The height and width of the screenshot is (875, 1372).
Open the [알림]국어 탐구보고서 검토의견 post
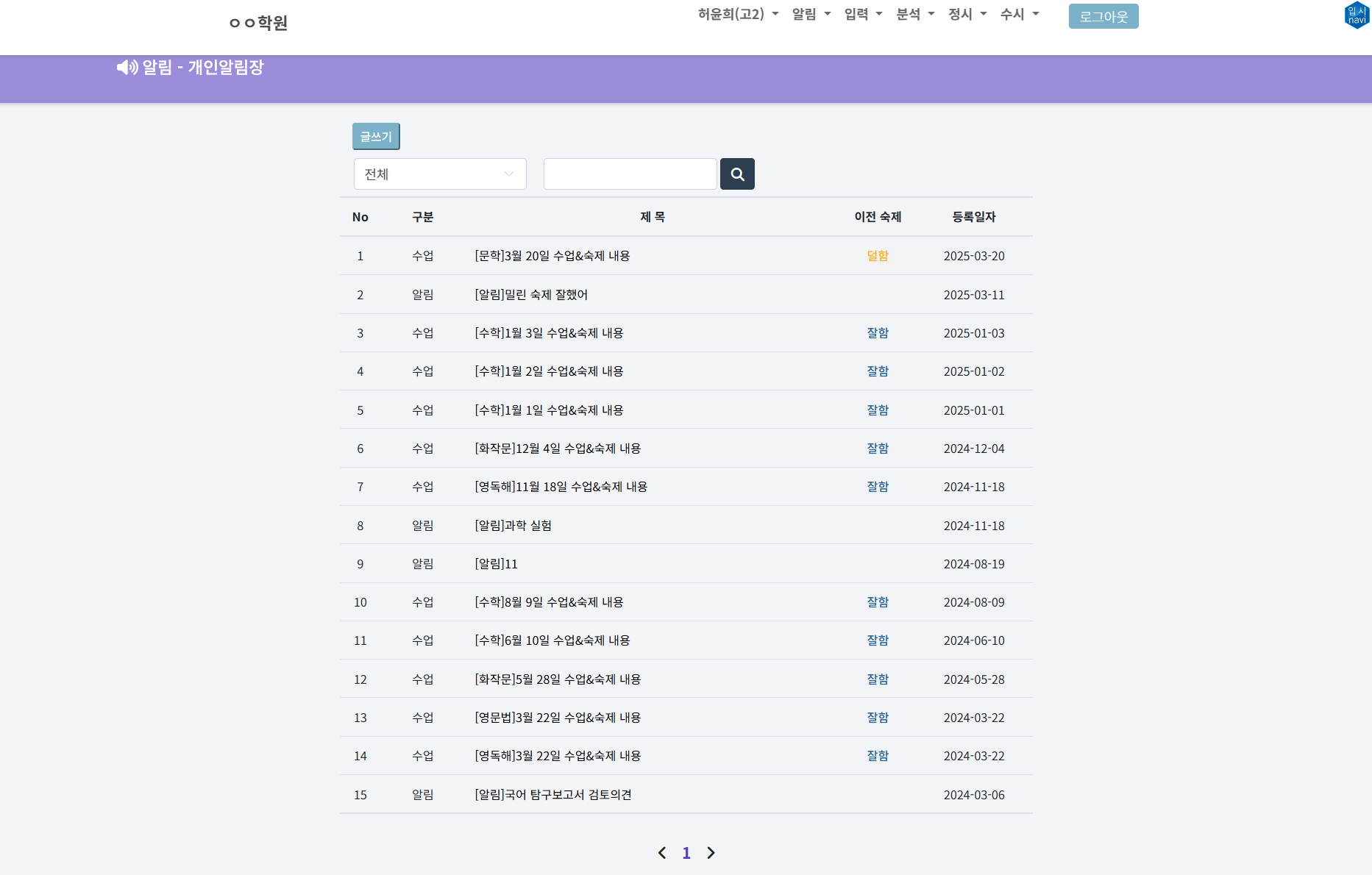(552, 795)
